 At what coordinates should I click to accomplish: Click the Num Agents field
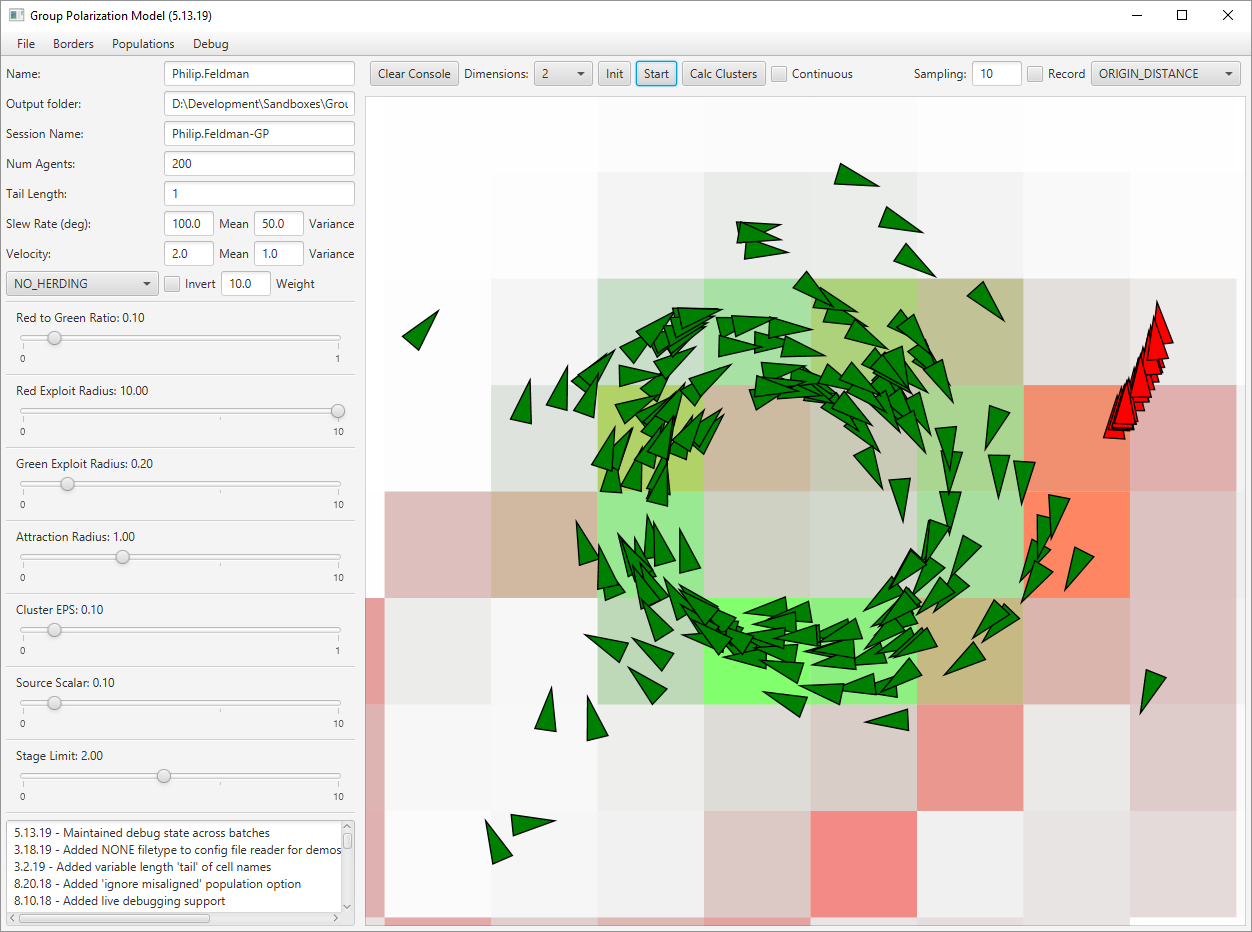click(259, 164)
